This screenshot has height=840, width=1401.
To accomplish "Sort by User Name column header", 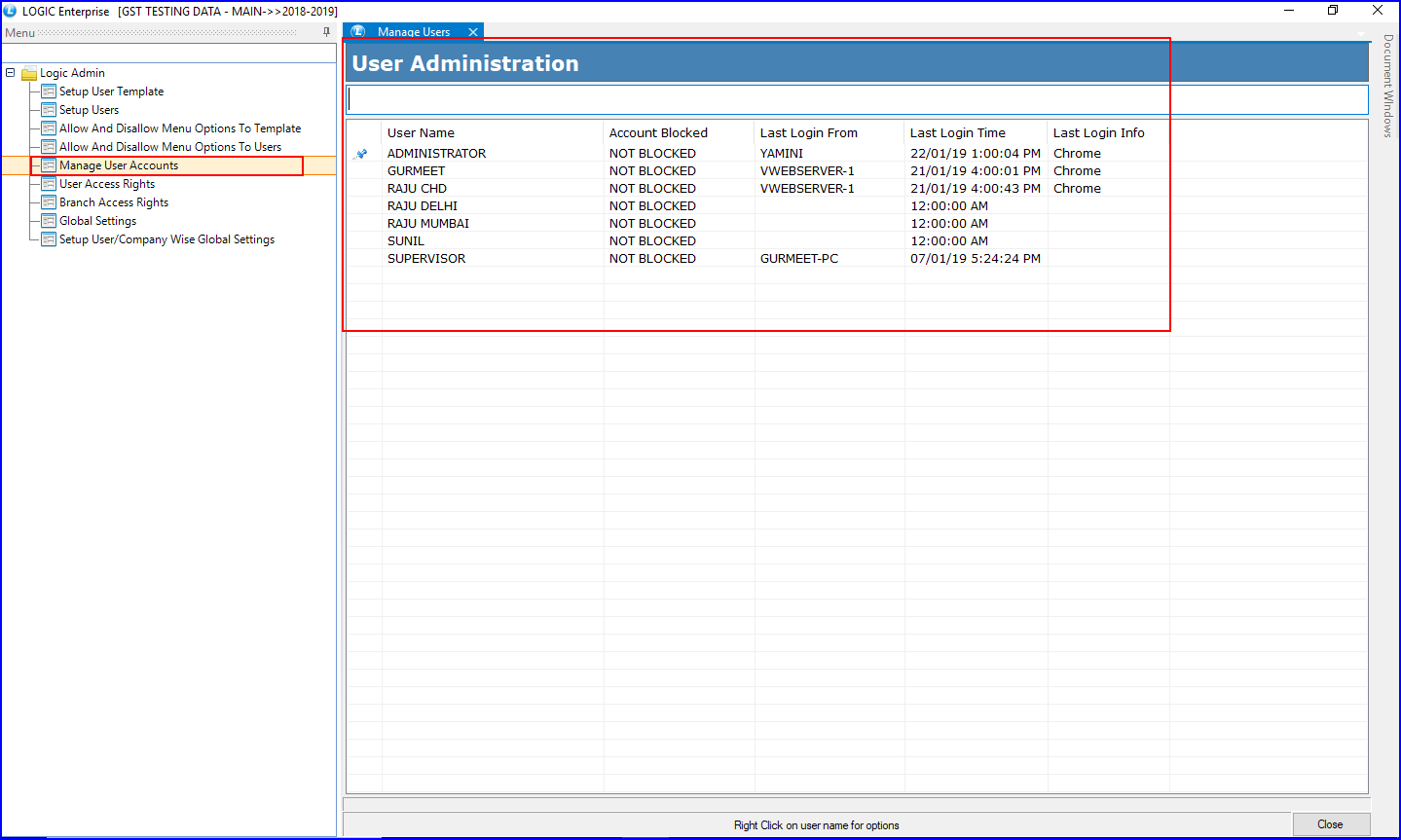I will (421, 133).
